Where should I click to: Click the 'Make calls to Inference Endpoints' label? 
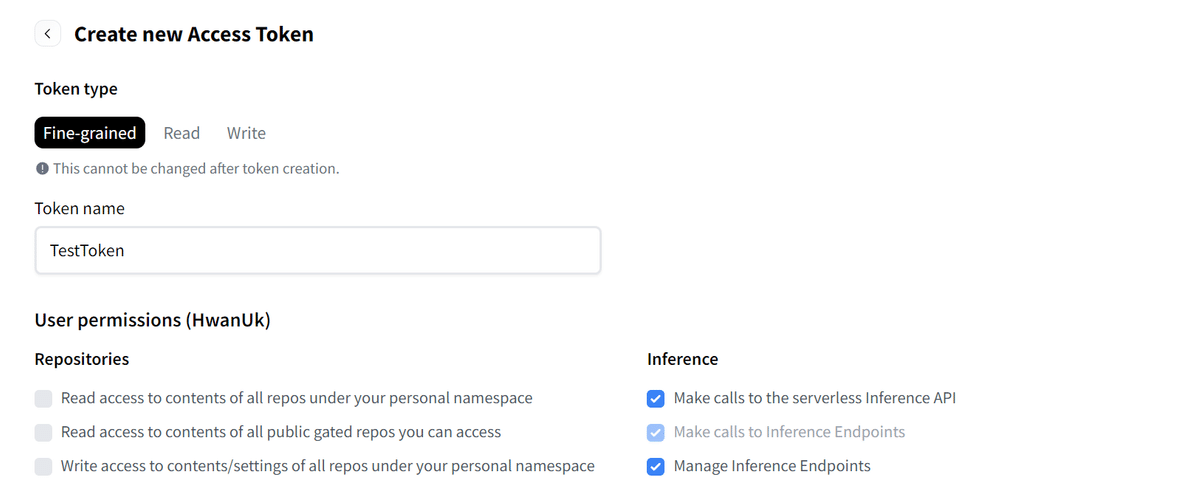789,432
